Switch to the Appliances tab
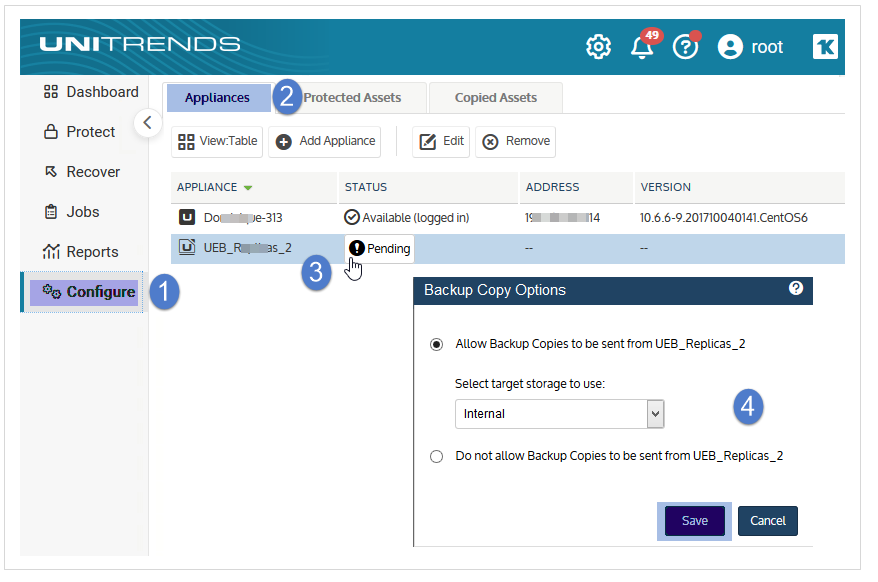The height and width of the screenshot is (582, 878). pos(218,97)
